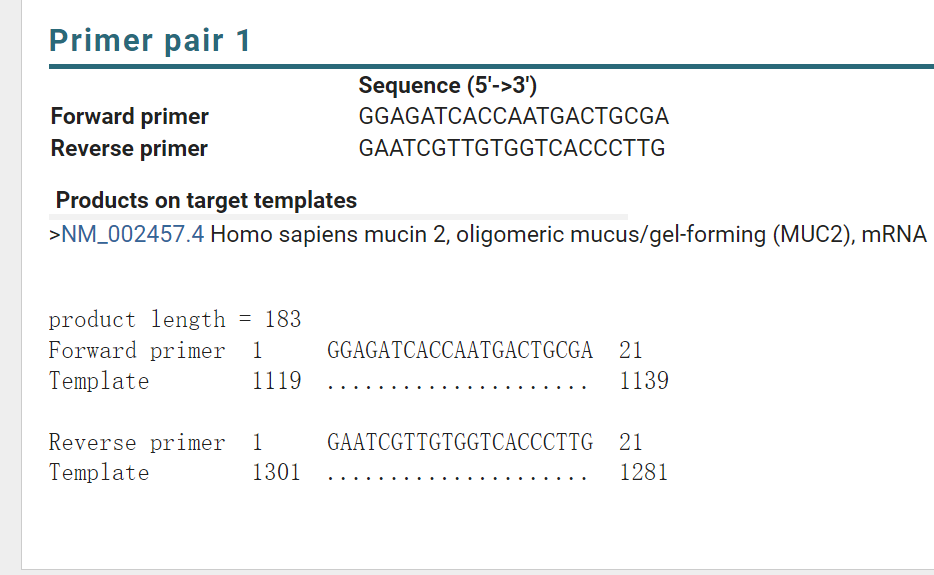Screen dimensions: 934x575
Task: Open the NM_002457.4 accession link
Action: click(133, 234)
